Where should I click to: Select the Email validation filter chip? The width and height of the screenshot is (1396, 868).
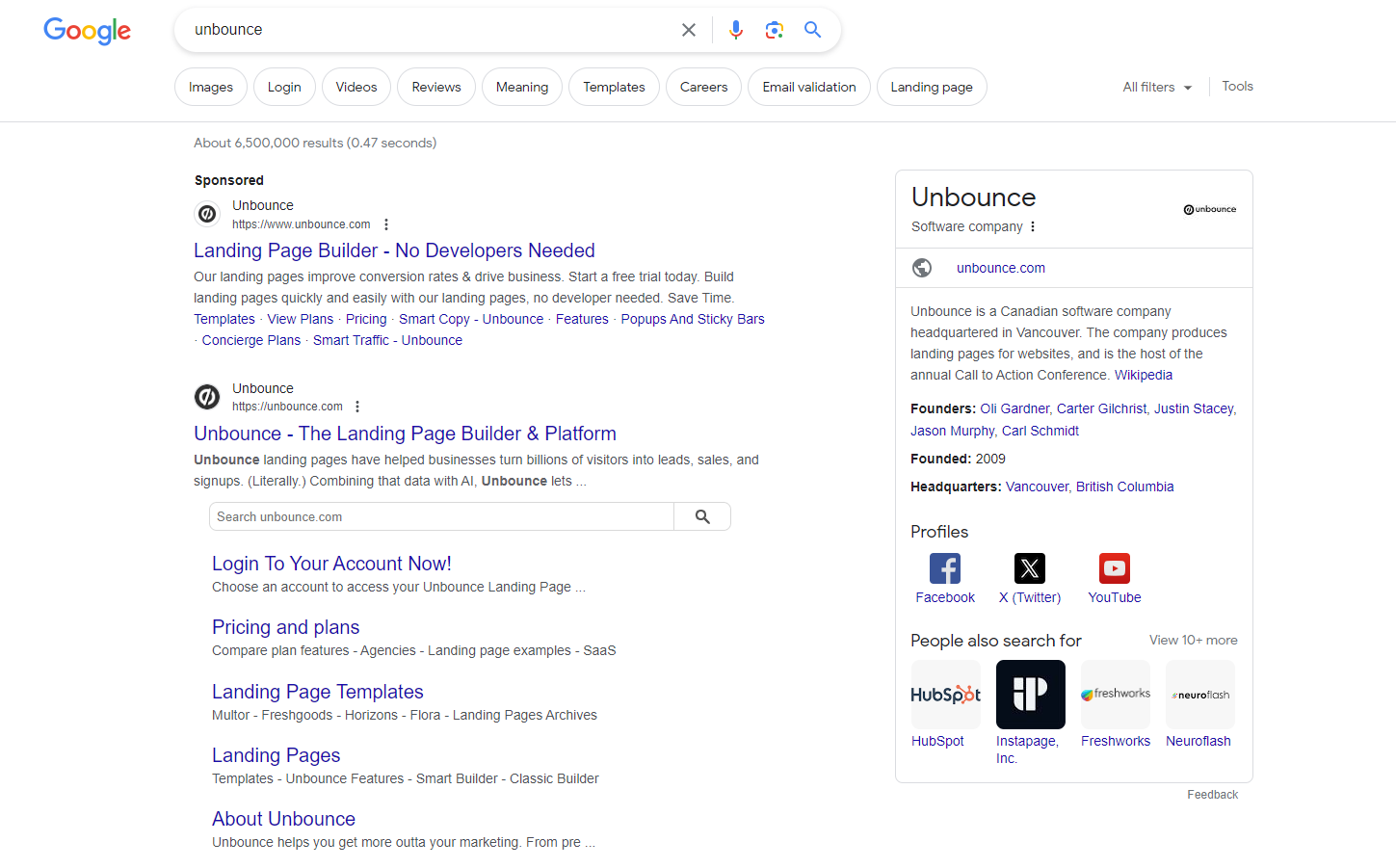(x=809, y=87)
